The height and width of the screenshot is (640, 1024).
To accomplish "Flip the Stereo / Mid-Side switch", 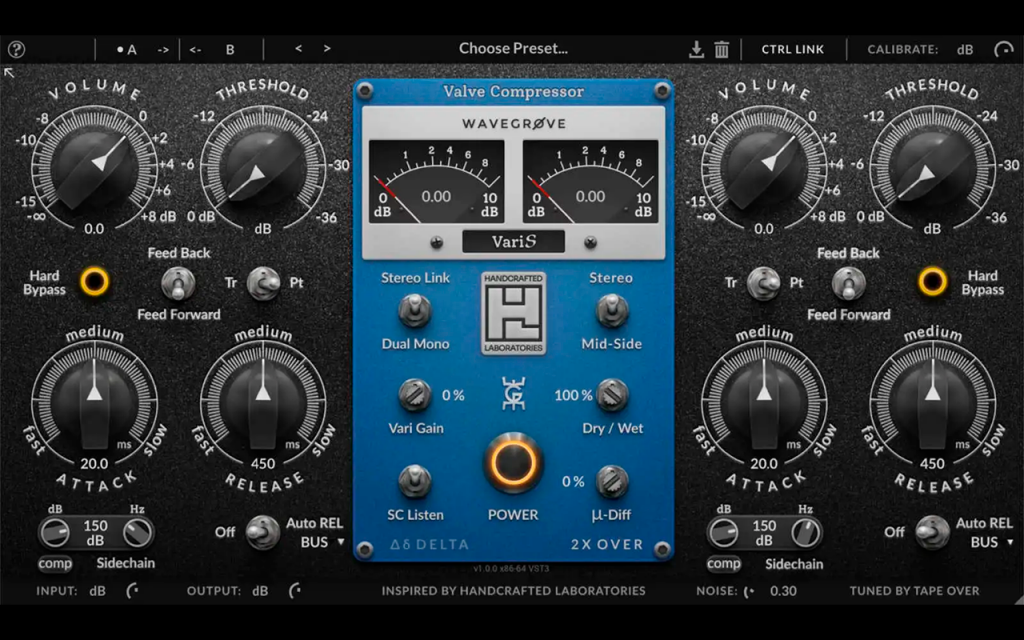I will pos(612,311).
